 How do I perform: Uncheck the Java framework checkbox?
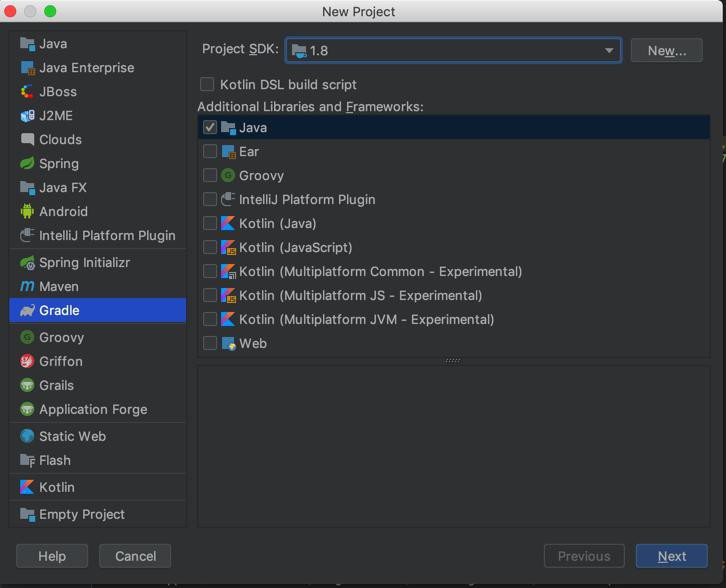(210, 128)
